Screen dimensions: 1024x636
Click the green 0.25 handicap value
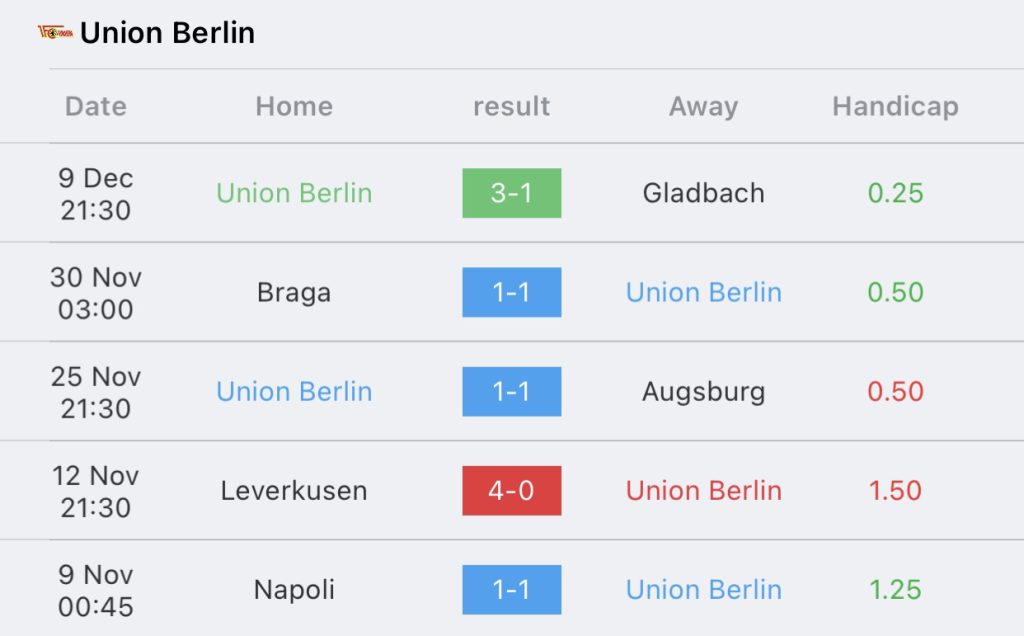coord(895,193)
